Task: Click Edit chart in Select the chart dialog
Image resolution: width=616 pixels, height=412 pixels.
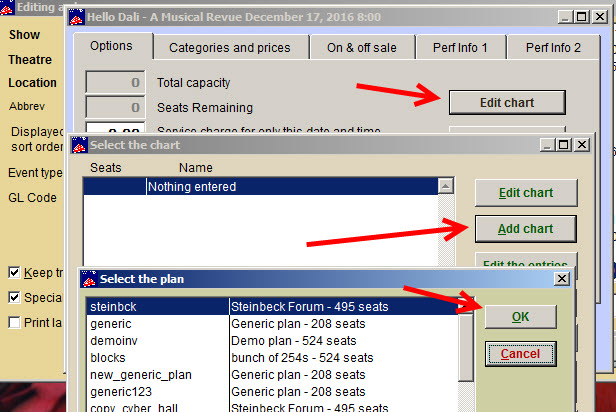Action: [526, 193]
